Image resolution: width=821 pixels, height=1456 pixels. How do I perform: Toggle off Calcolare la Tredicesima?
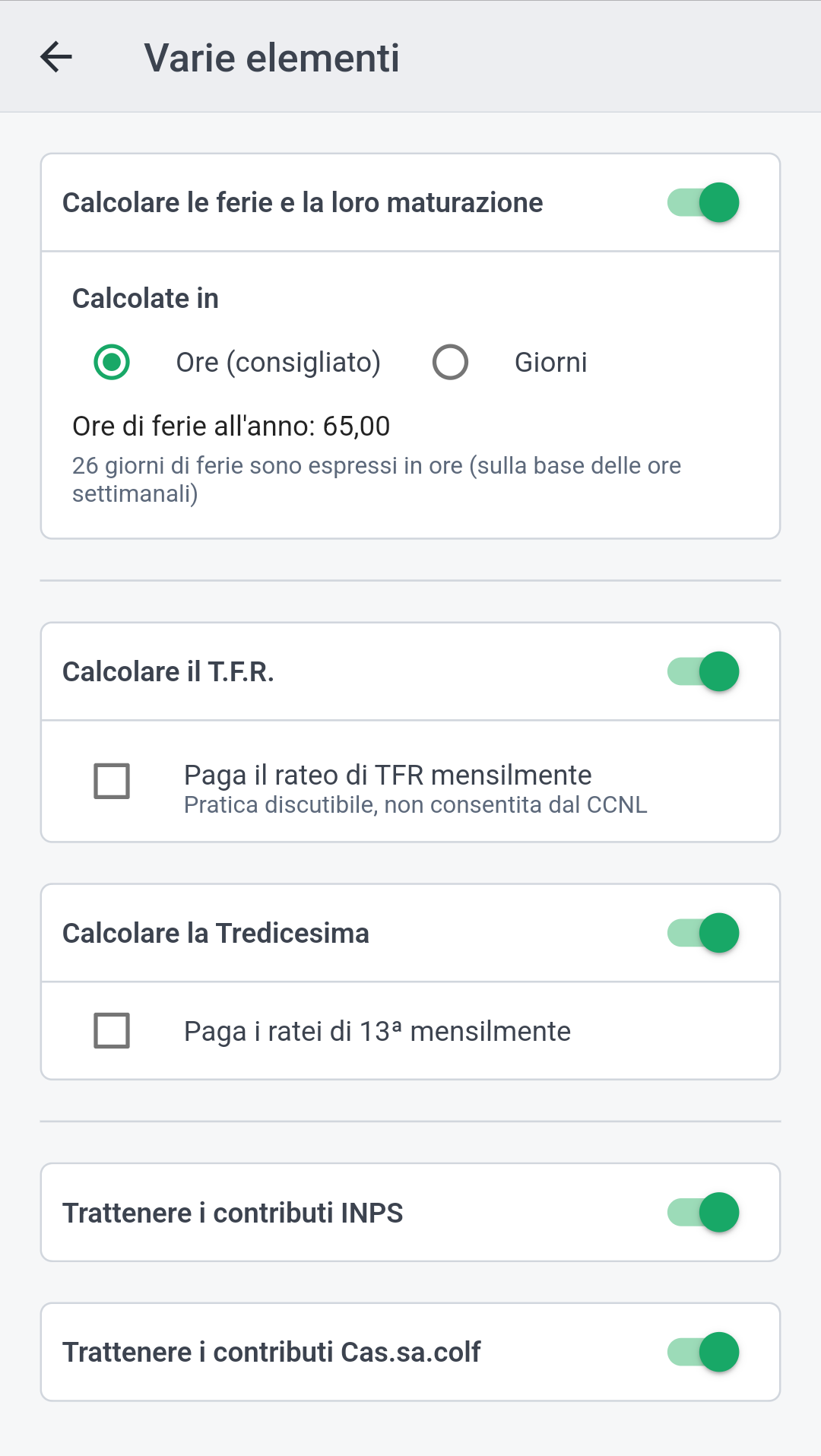coord(704,934)
